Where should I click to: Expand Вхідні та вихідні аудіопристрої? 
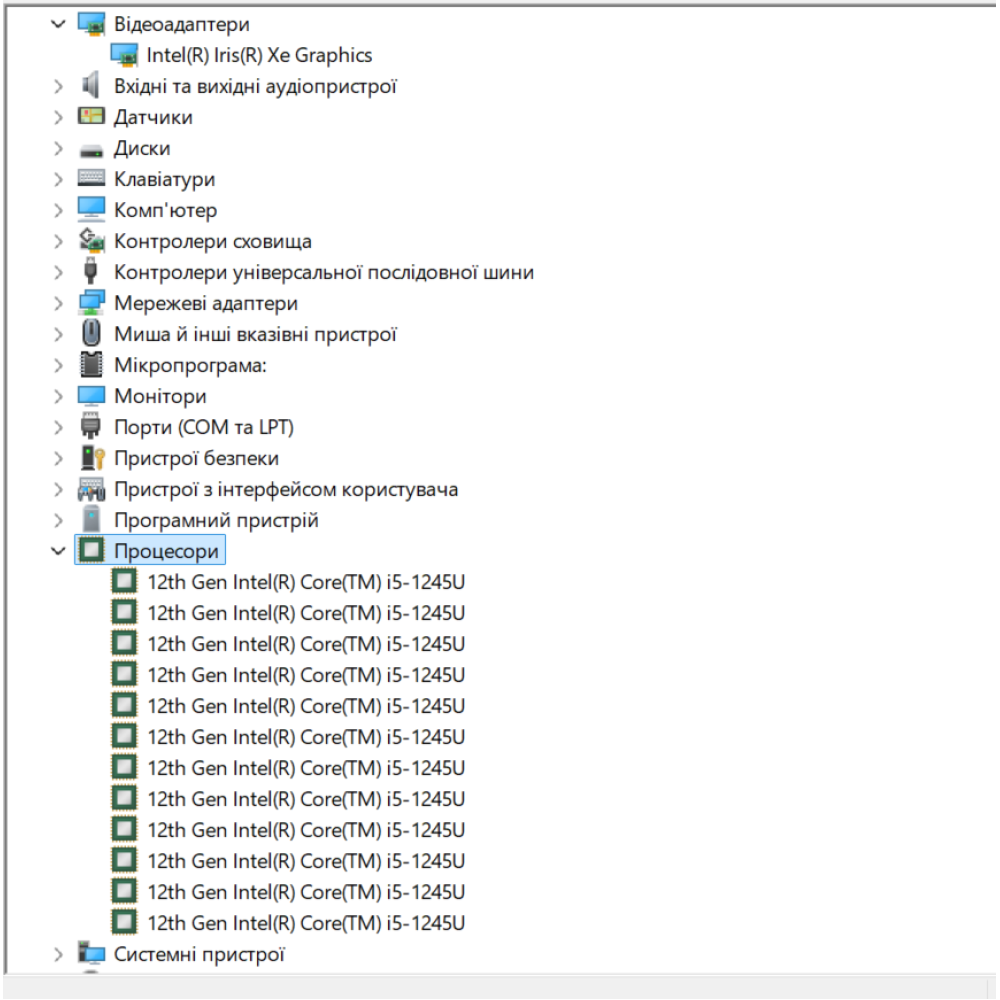coord(58,86)
